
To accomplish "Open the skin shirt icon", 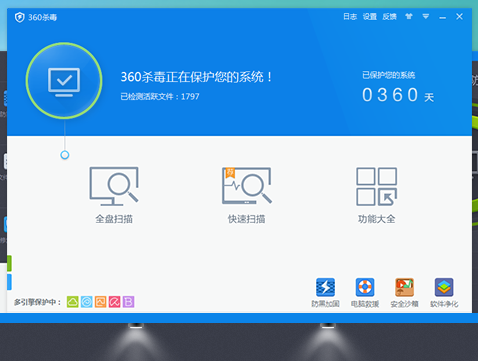I will pyautogui.click(x=409, y=16).
